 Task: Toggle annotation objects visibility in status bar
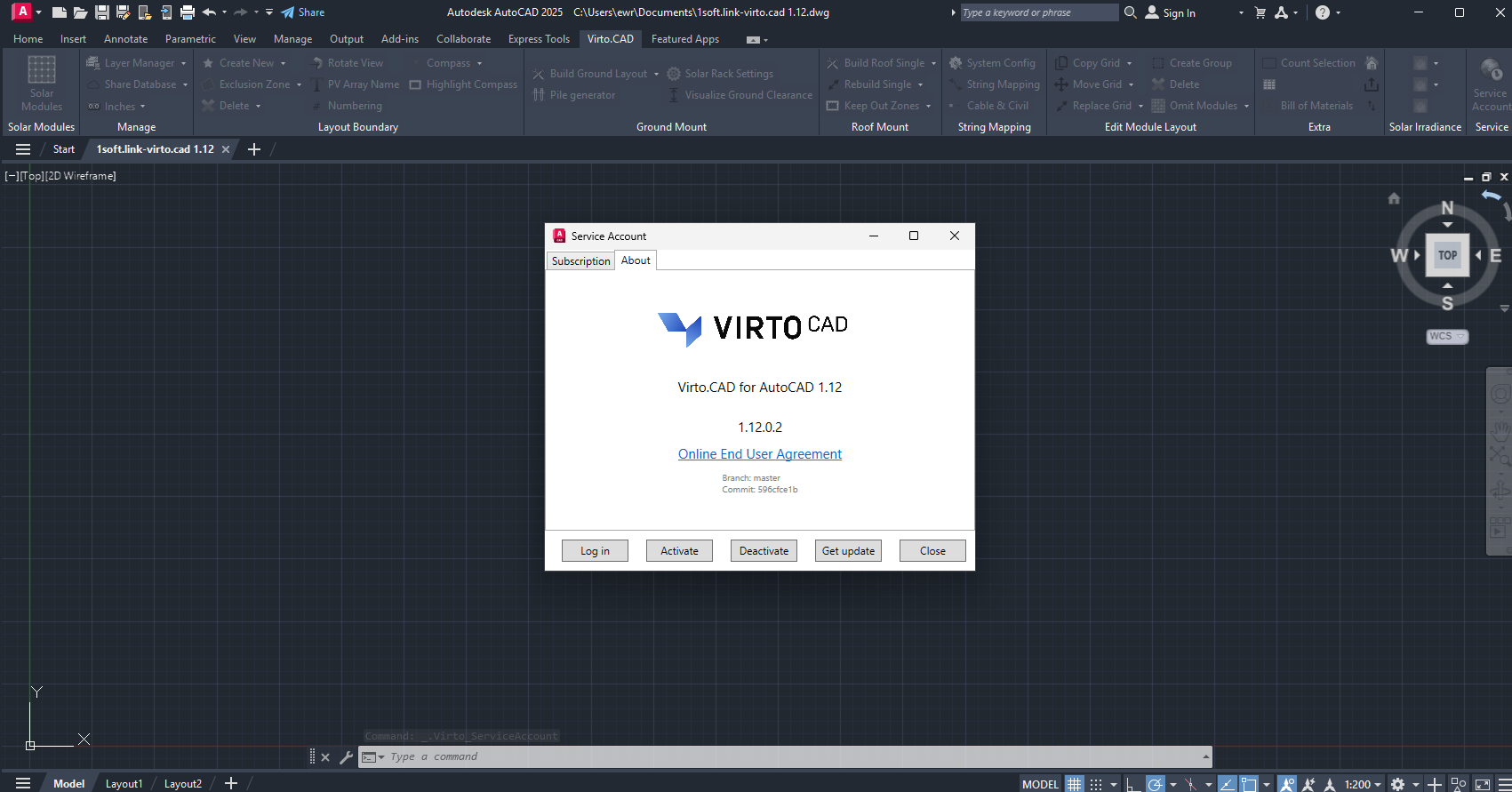(x=1287, y=784)
